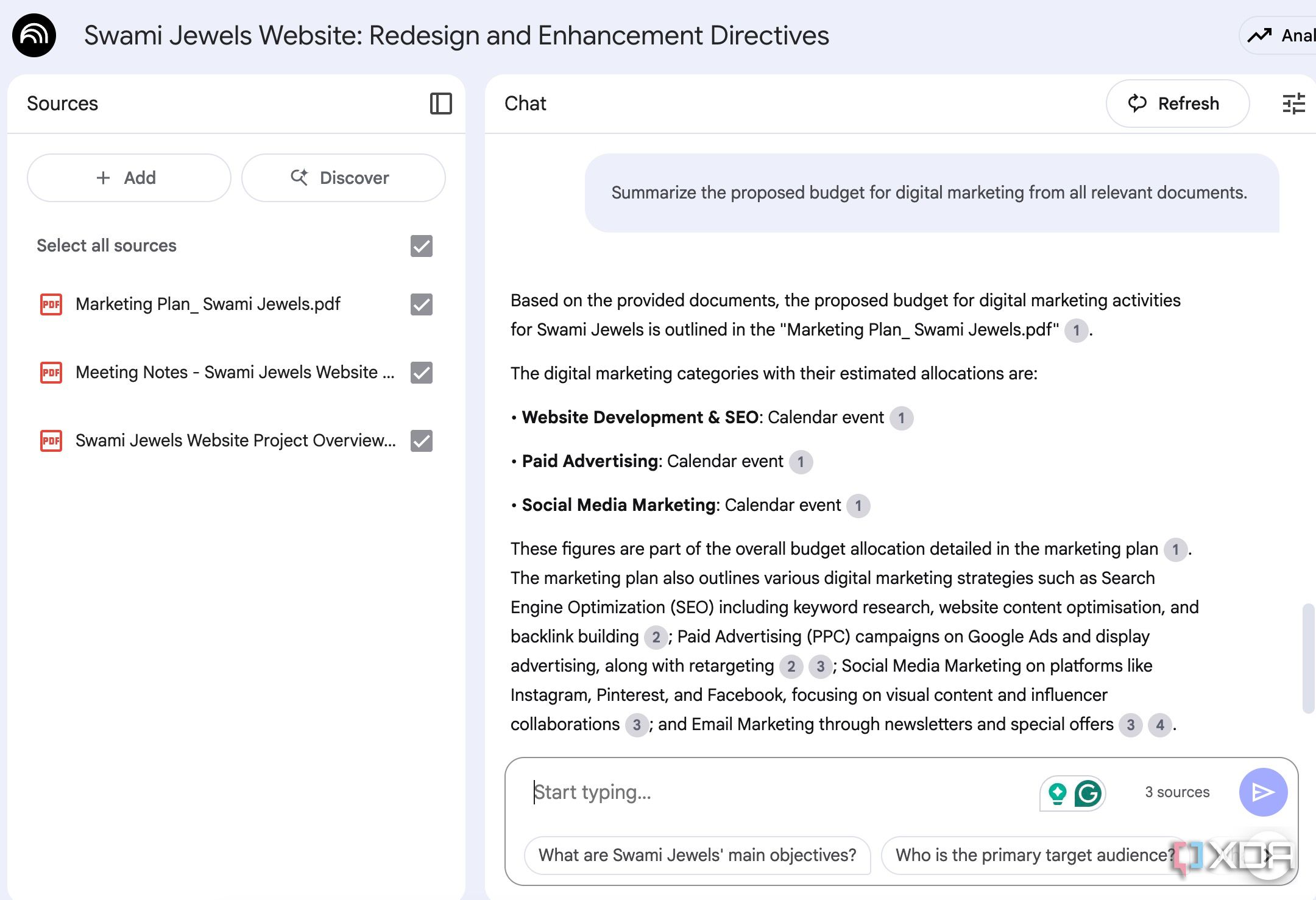Click the '3 sources' indicator
The image size is (1316, 900).
click(1177, 792)
